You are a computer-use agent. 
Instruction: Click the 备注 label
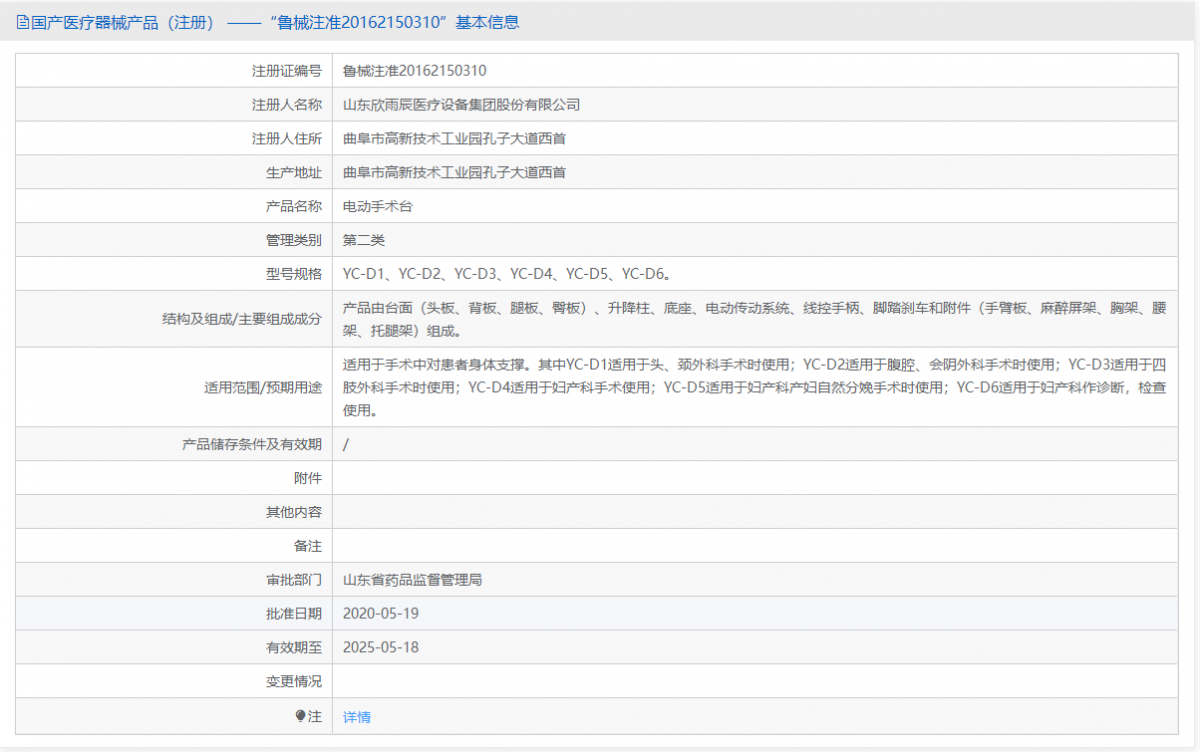pos(308,546)
